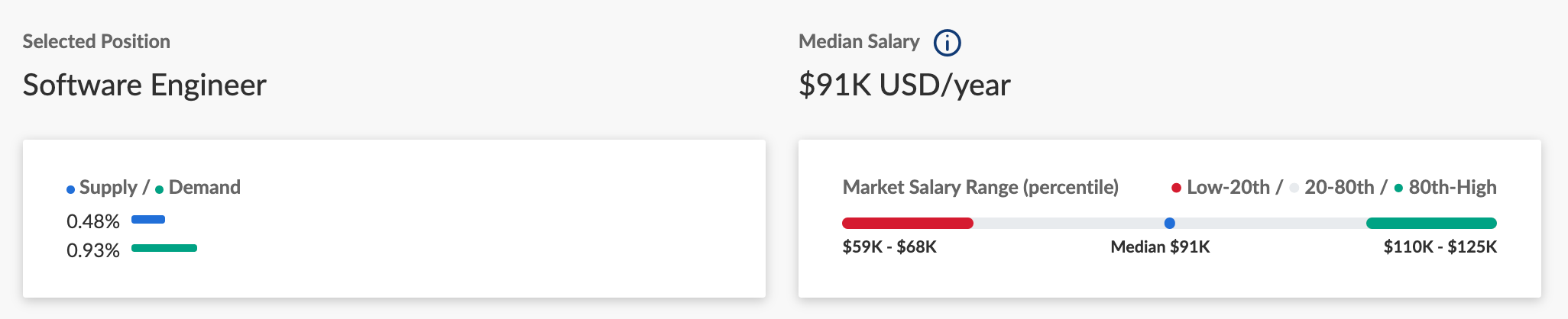
Task: Select the Software Engineer position title
Action: [x=144, y=85]
